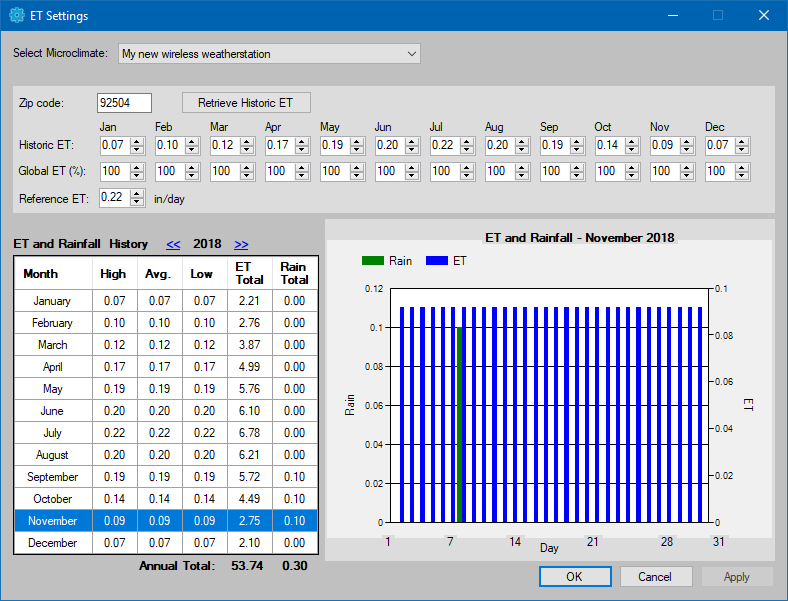Decrease March Global ET percentage
The image size is (788, 601).
(x=247, y=176)
